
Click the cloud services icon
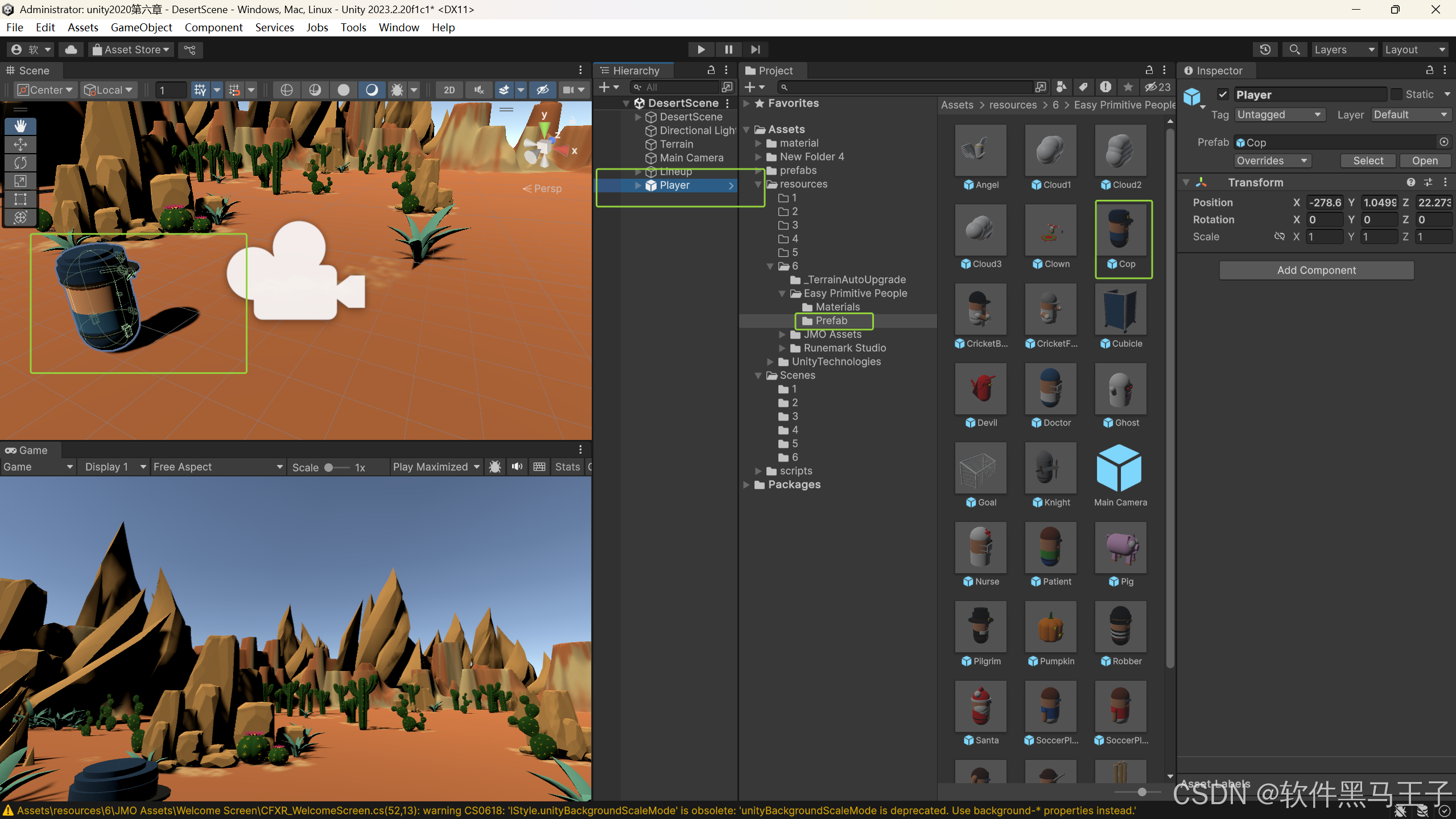[71, 50]
